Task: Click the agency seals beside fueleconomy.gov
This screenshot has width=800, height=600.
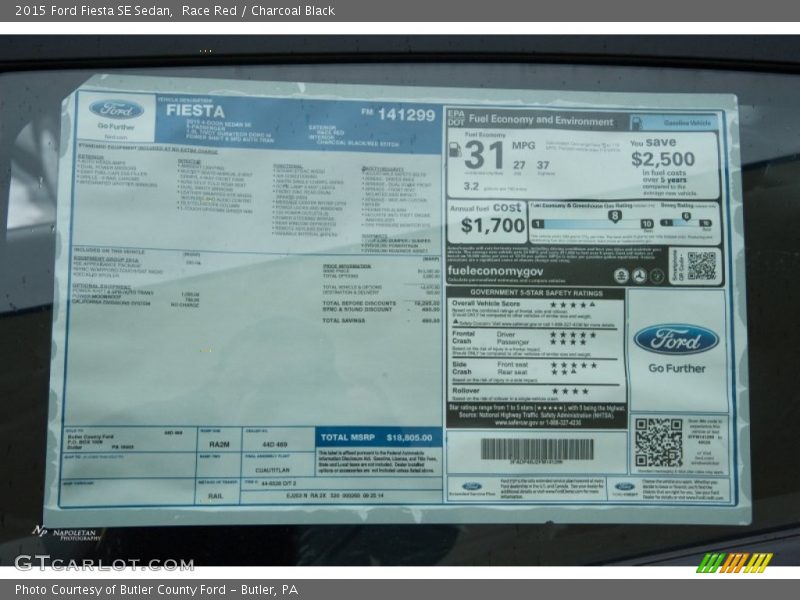Action: point(639,276)
